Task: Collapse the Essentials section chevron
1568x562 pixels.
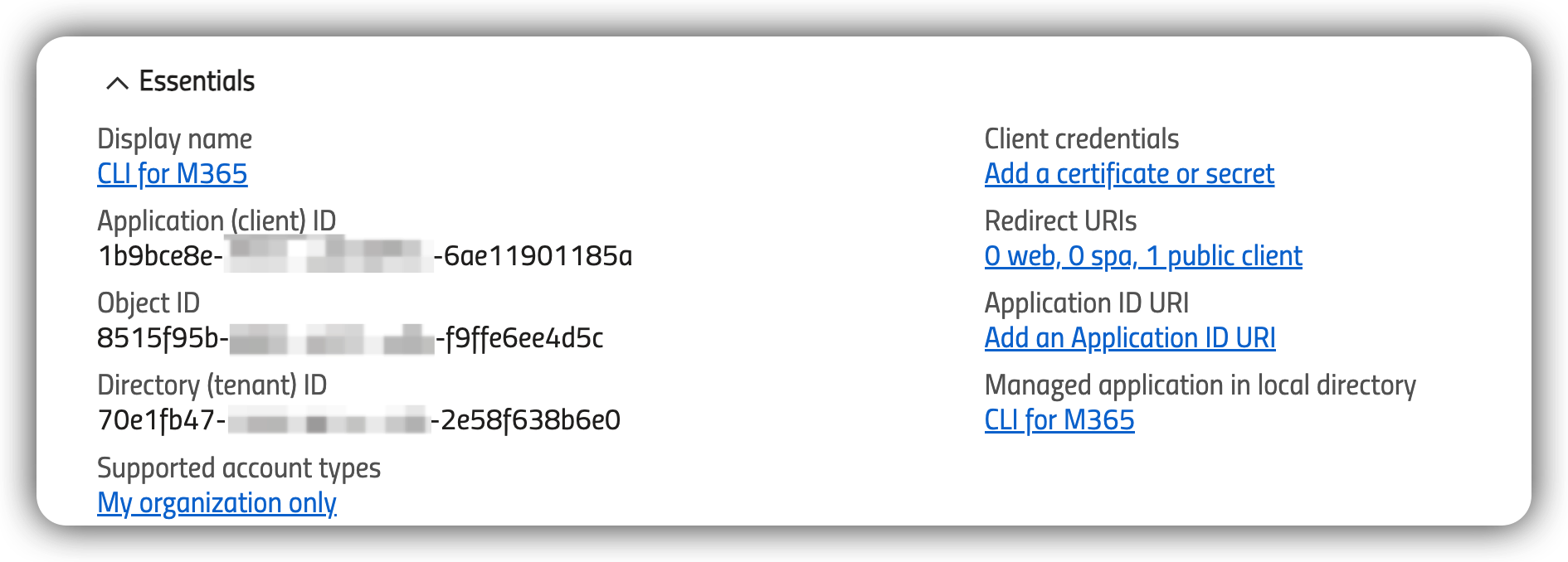Action: pos(117,83)
